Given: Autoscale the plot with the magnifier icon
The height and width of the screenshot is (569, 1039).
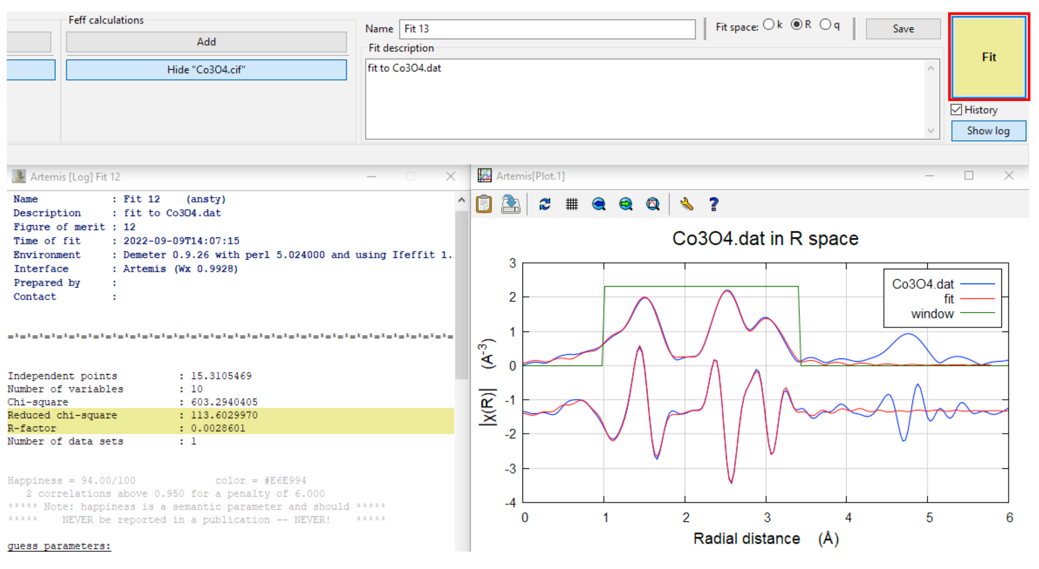Looking at the screenshot, I should 653,204.
